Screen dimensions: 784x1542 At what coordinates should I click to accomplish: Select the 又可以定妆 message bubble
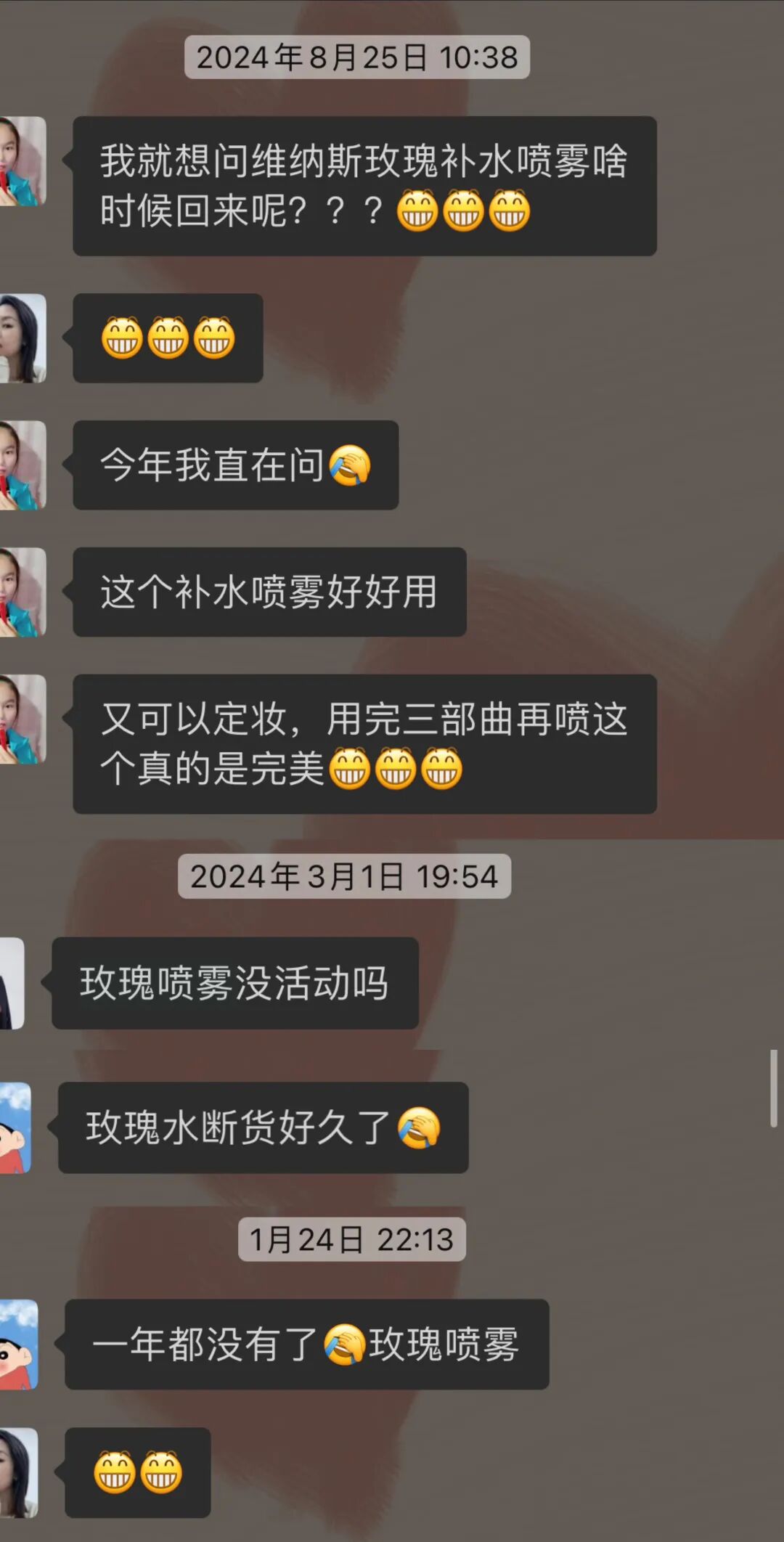[365, 744]
